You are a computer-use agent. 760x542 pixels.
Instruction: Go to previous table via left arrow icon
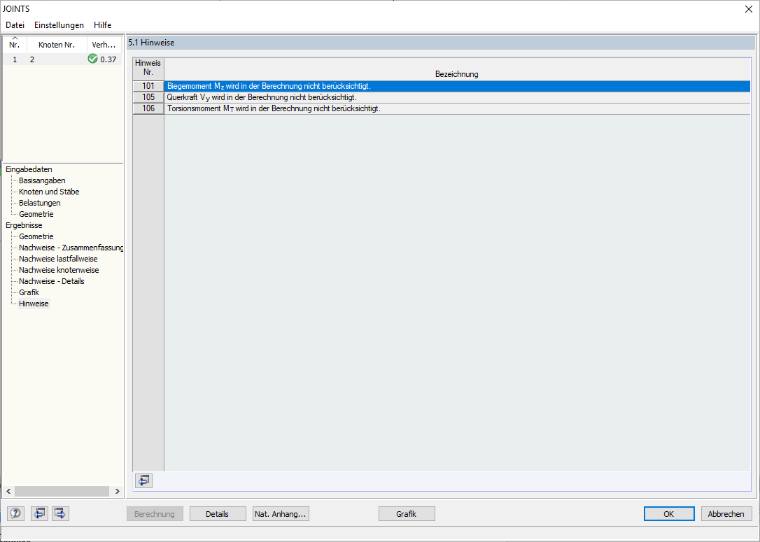[39, 513]
